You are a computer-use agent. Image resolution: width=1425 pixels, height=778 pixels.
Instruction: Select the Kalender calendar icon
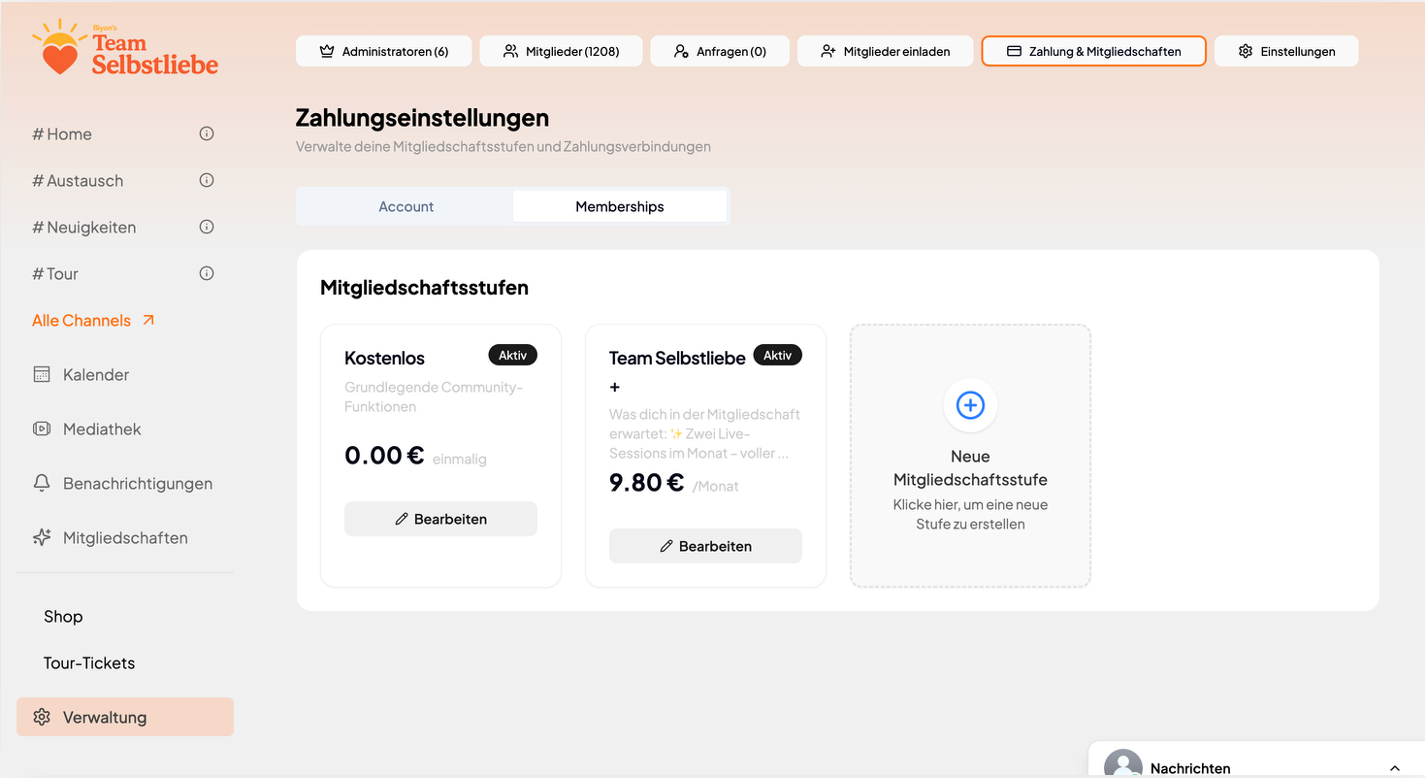click(41, 374)
